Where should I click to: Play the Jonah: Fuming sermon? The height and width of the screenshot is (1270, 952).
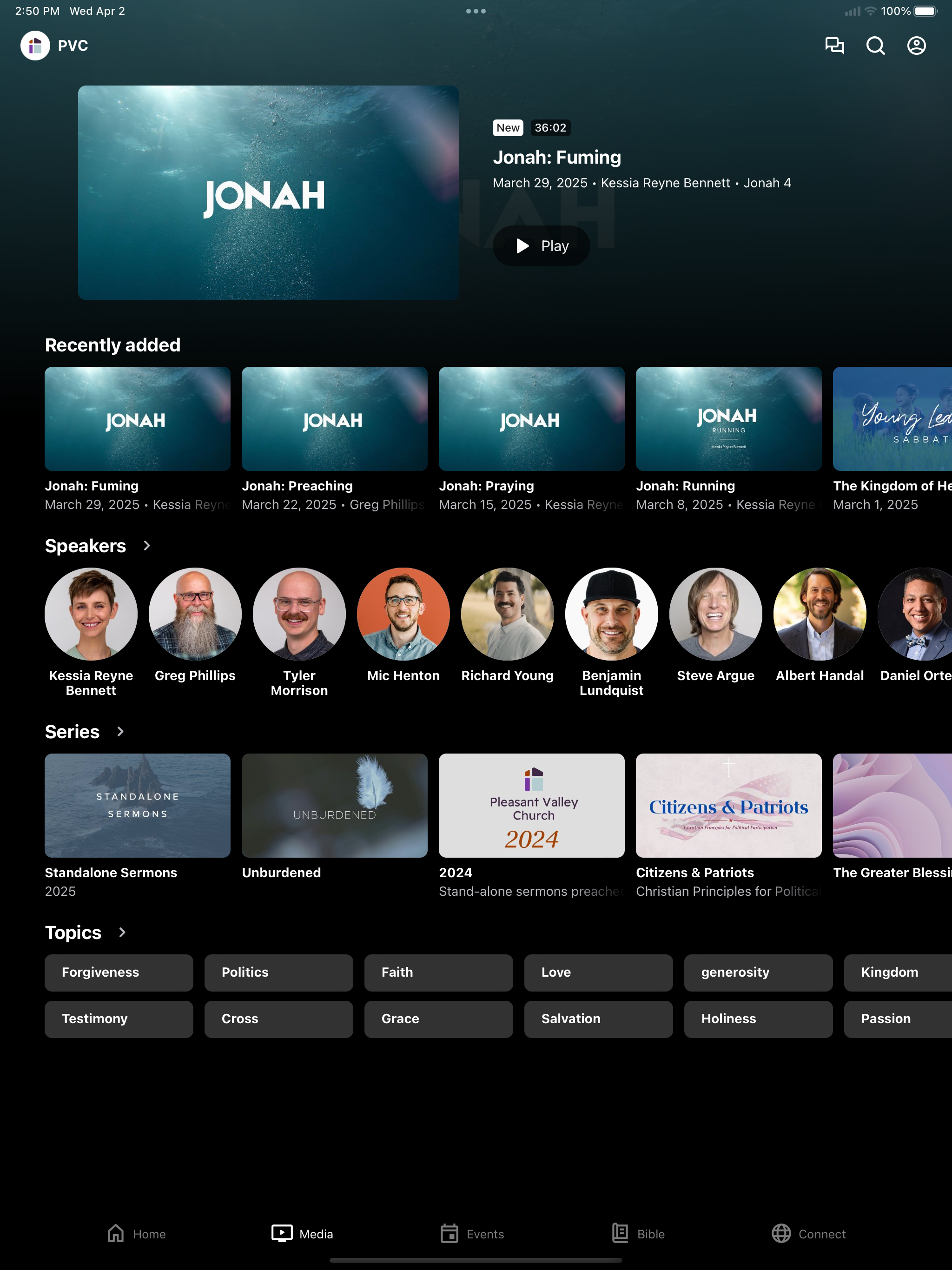tap(542, 246)
